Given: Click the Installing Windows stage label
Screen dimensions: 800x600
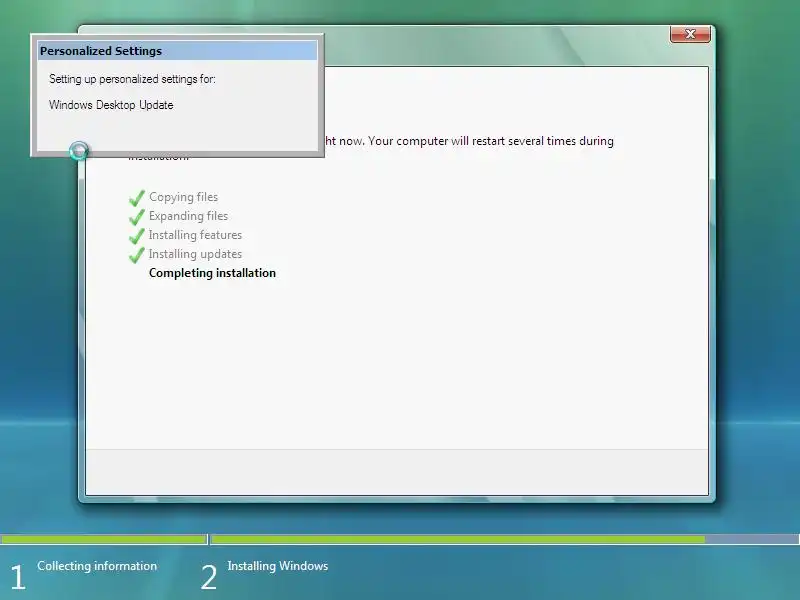Looking at the screenshot, I should tap(278, 566).
